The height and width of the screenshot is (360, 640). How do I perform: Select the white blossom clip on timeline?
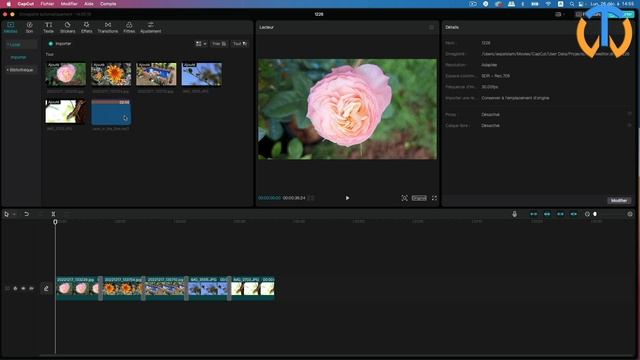tap(253, 288)
